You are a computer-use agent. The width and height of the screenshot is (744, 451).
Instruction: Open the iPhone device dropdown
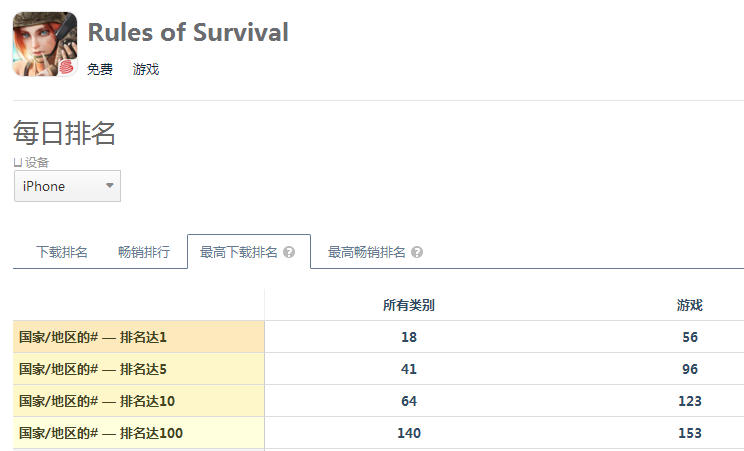tap(67, 186)
